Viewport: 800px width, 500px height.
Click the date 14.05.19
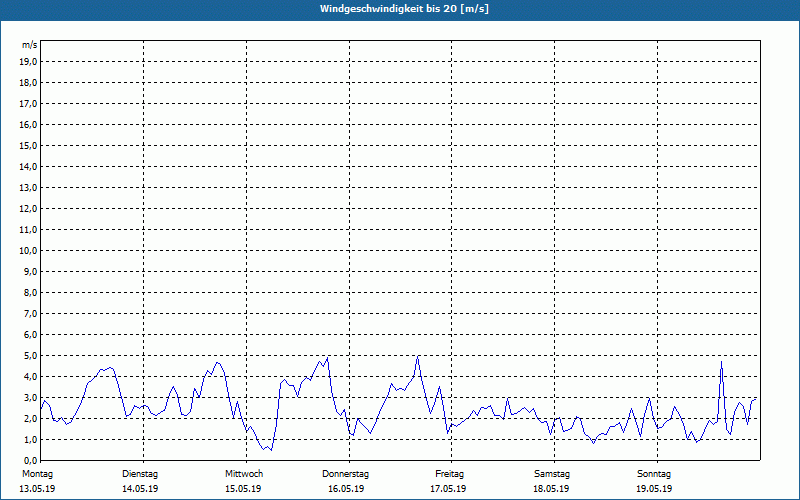(x=140, y=489)
